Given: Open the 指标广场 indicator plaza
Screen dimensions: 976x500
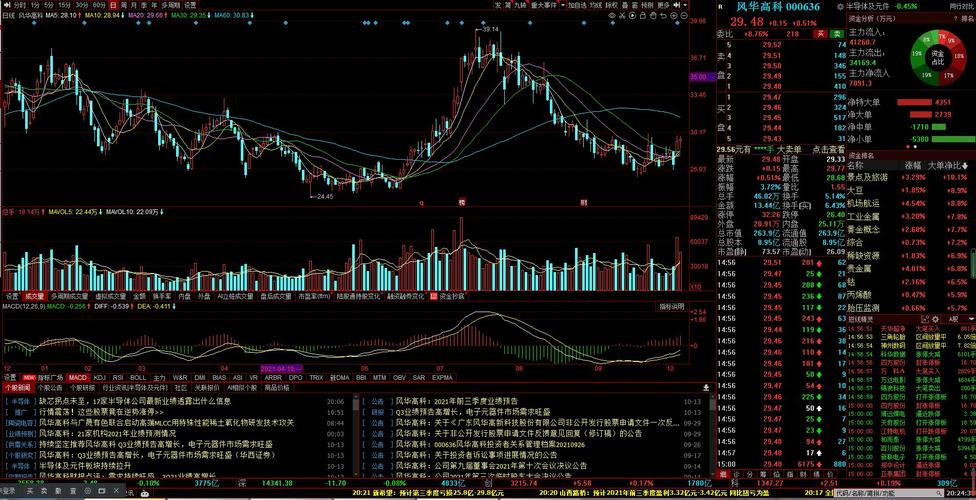Looking at the screenshot, I should [50, 377].
